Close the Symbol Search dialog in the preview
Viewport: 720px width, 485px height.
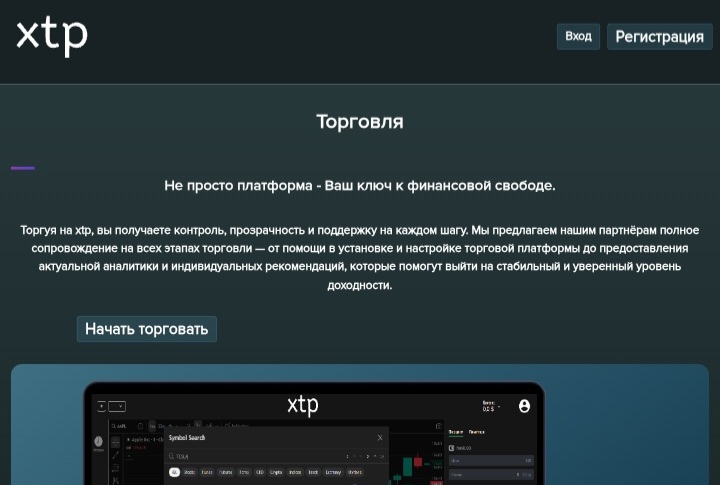(x=380, y=438)
